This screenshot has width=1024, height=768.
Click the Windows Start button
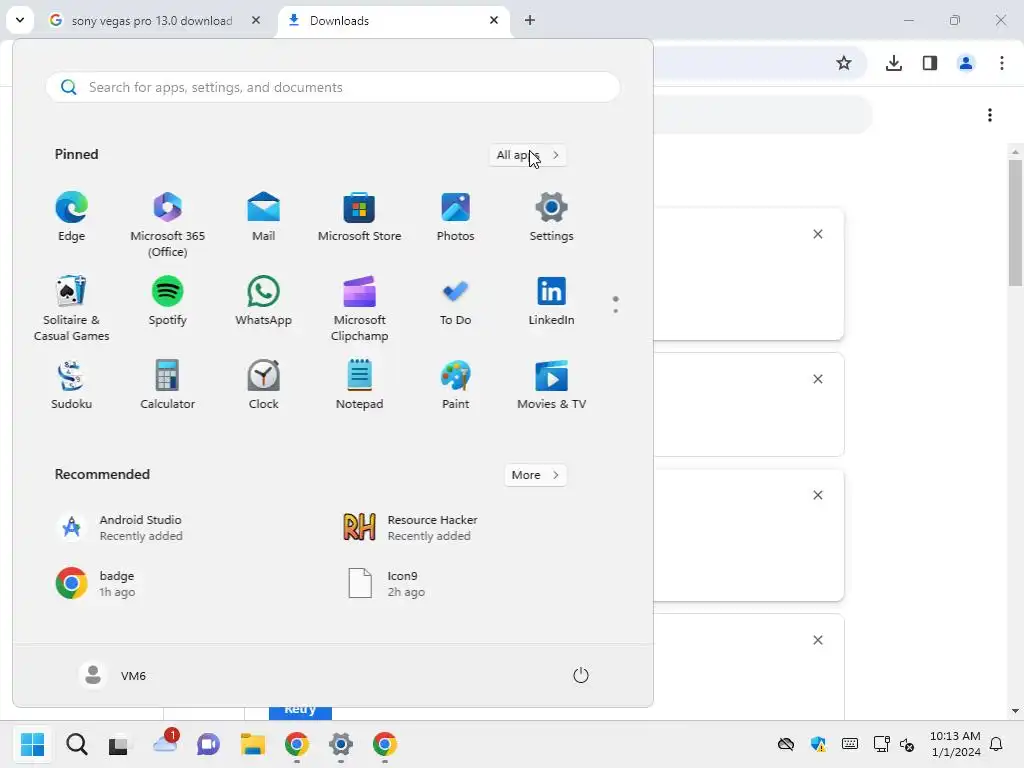tap(32, 744)
